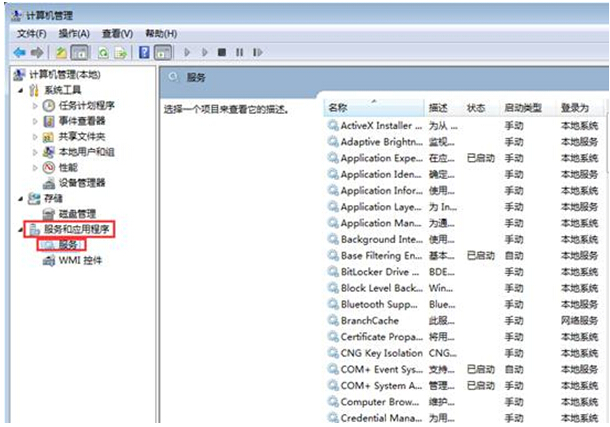Open the 操作(A) menu
Image resolution: width=610 pixels, height=427 pixels.
tap(74, 34)
